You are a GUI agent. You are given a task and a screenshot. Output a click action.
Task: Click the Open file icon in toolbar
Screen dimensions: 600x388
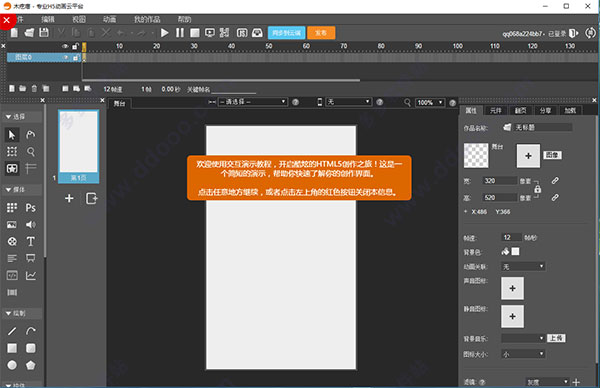tap(29, 33)
